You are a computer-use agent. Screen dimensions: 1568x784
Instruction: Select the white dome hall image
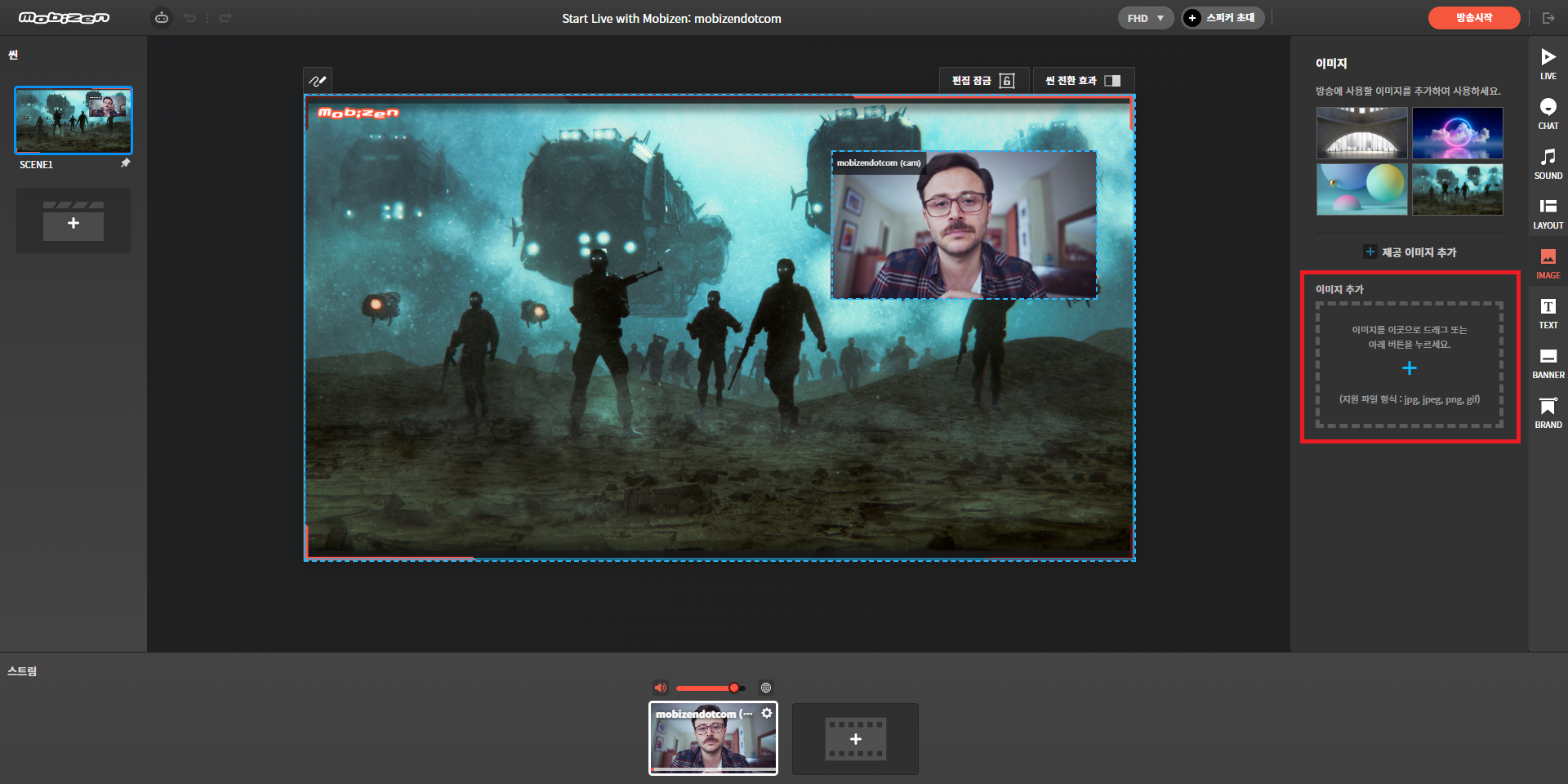click(1361, 132)
